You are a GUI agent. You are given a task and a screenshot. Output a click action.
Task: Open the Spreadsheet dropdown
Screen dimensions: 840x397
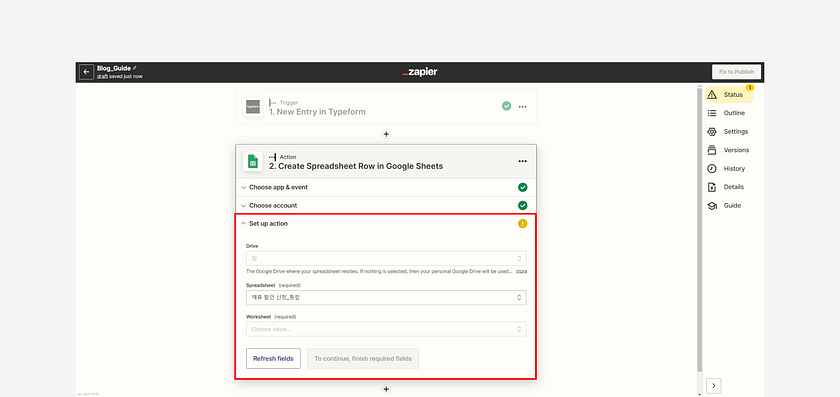point(386,297)
